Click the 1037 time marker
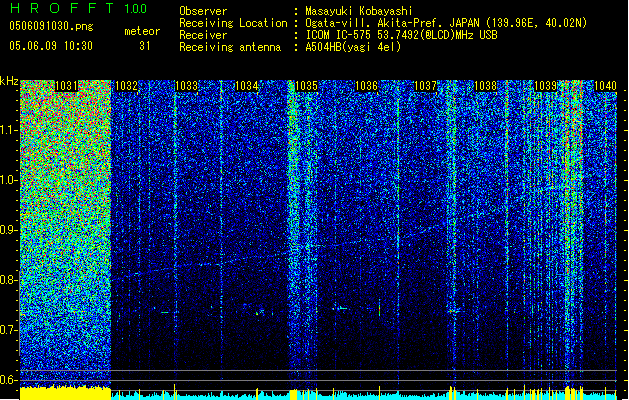Screen dimensions: 629x400 coord(425,86)
